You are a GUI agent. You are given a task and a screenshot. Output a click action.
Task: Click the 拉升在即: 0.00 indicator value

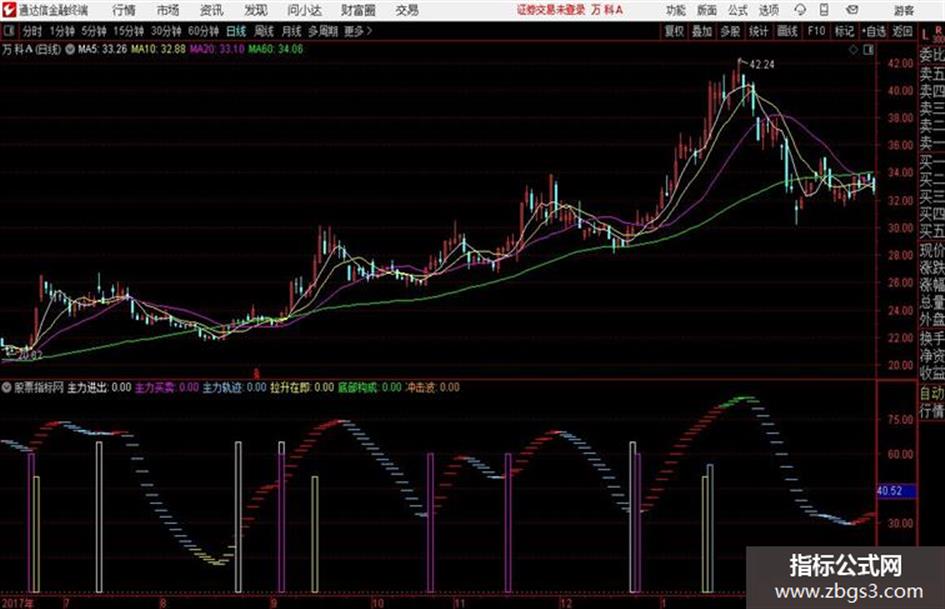(x=301, y=387)
